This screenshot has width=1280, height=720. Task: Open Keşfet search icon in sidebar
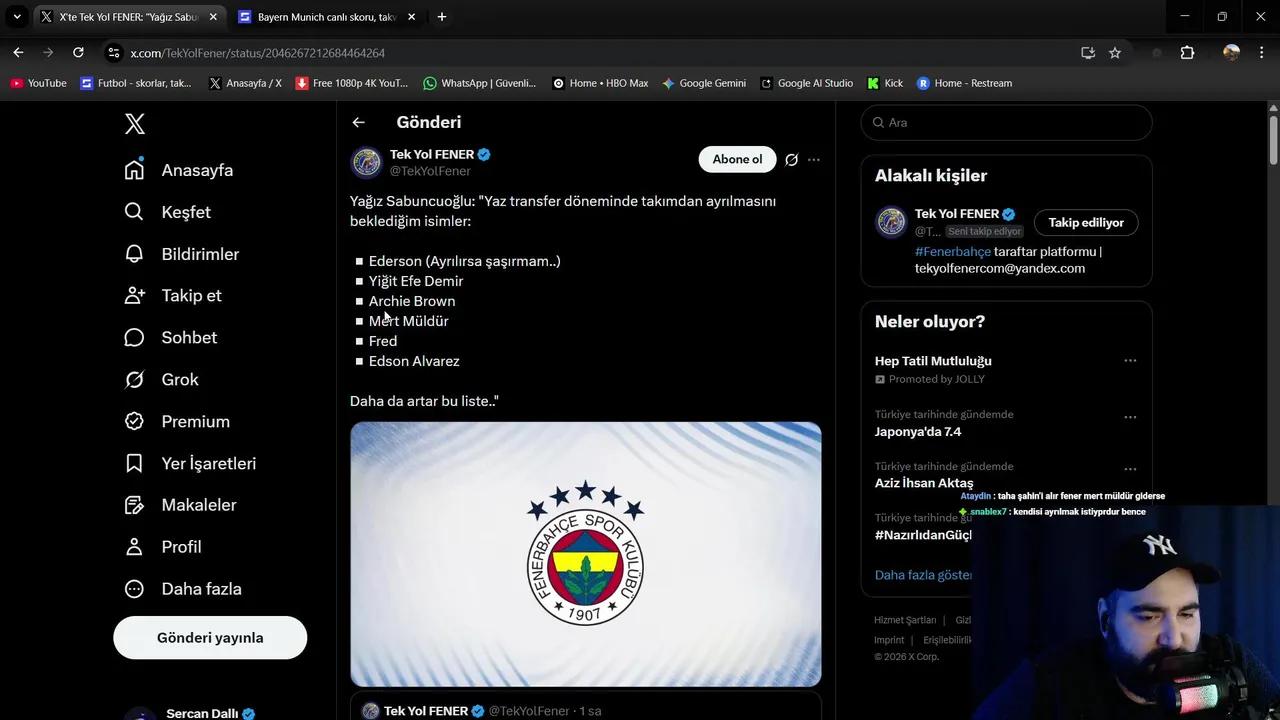tap(134, 212)
